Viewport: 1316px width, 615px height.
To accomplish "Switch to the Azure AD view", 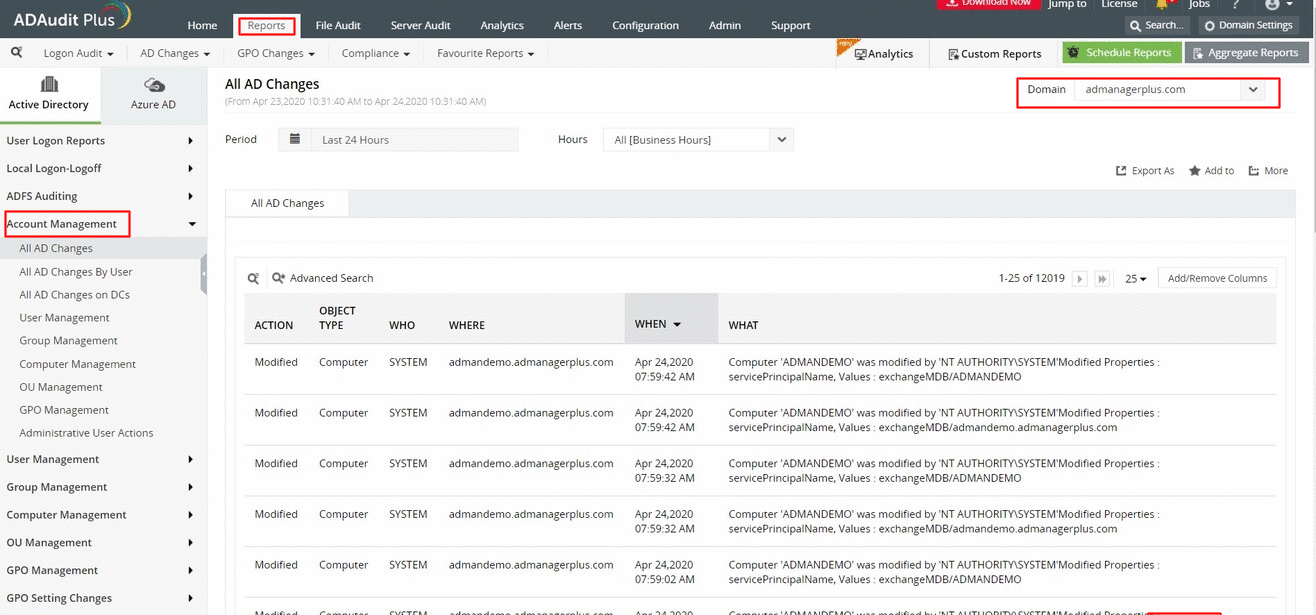I will [x=152, y=94].
